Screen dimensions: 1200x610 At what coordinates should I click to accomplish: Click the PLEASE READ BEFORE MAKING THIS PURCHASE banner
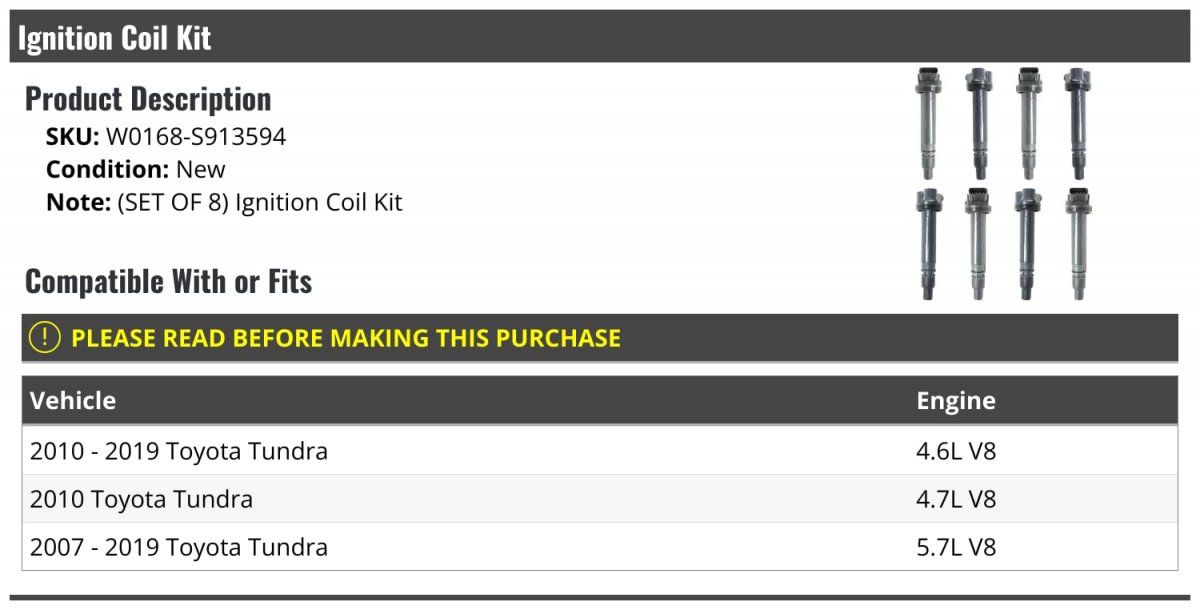pyautogui.click(x=346, y=338)
